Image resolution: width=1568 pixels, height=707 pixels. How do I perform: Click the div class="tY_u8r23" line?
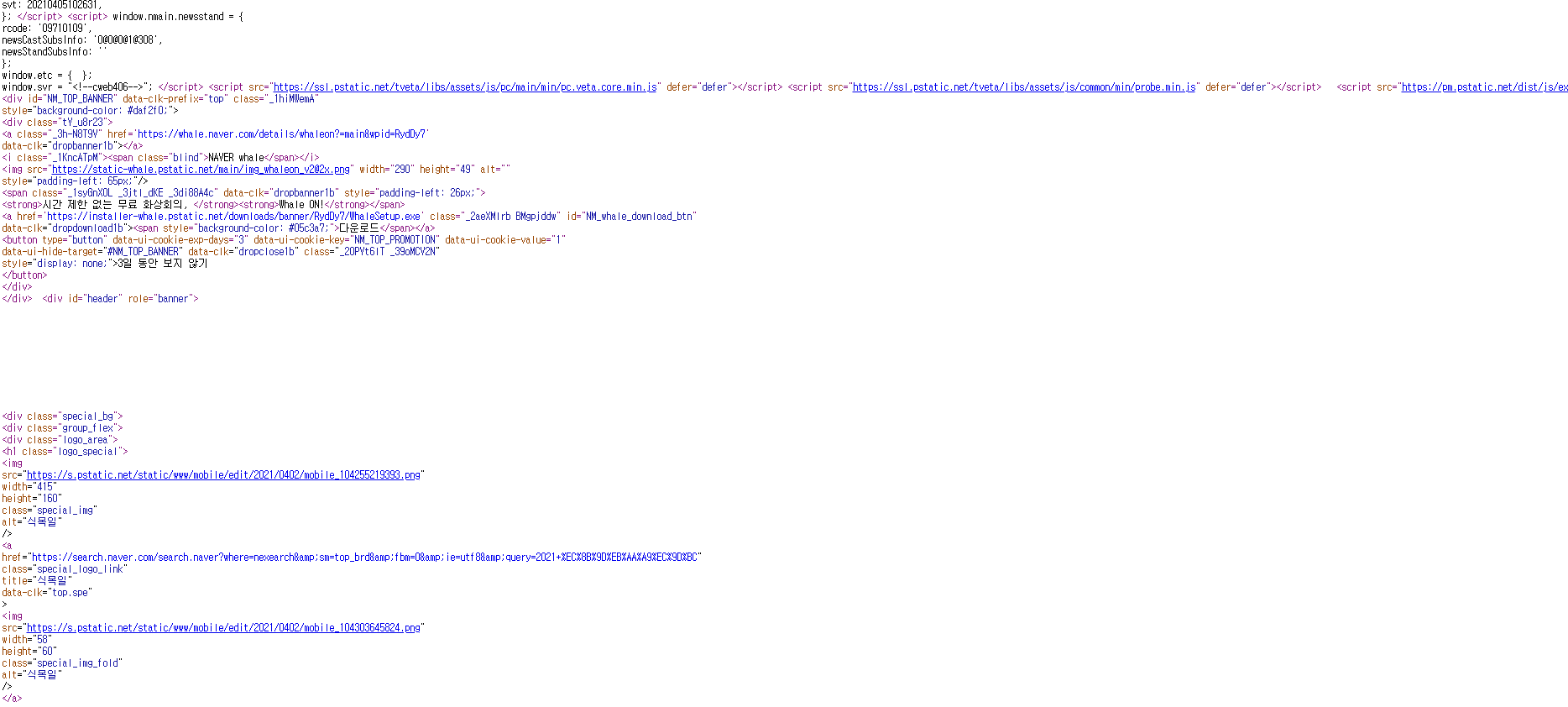(57, 123)
